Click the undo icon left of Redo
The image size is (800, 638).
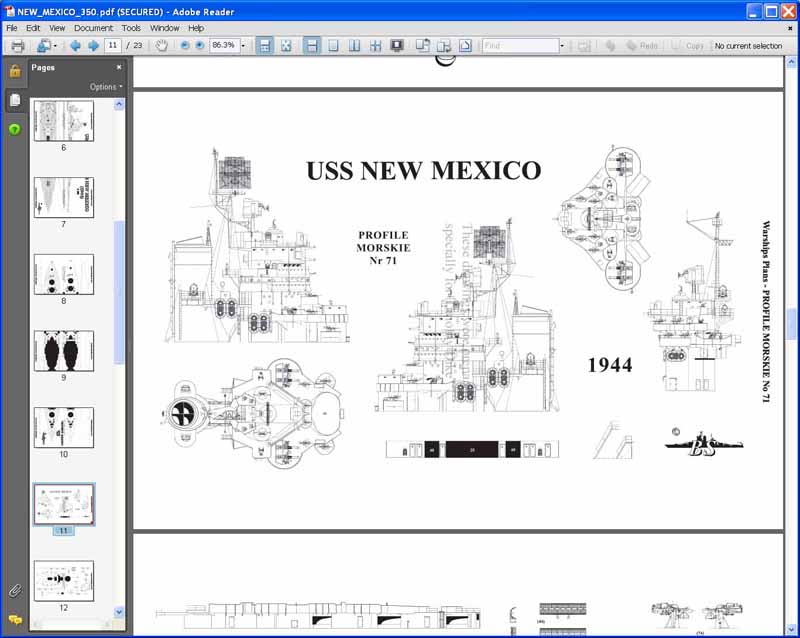(x=610, y=46)
